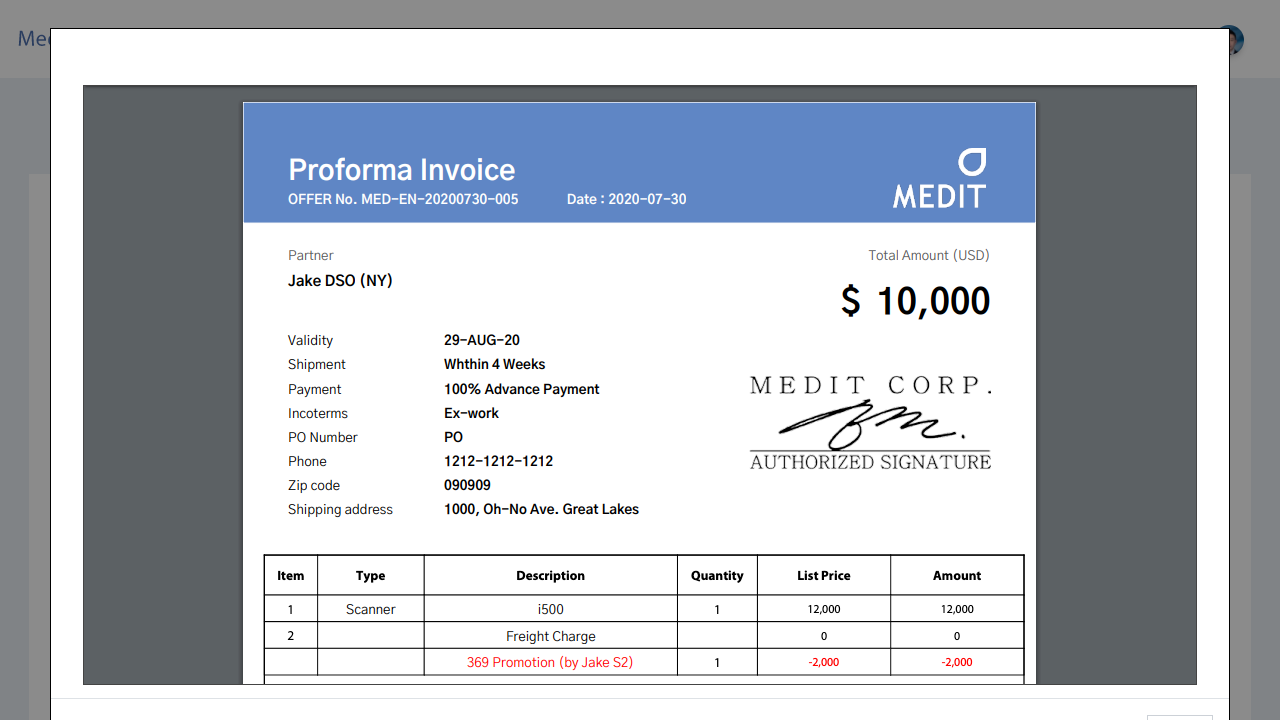Click the shipping address '1000, Oh-No Ave. Great Lakes'
1280x720 pixels.
541,509
